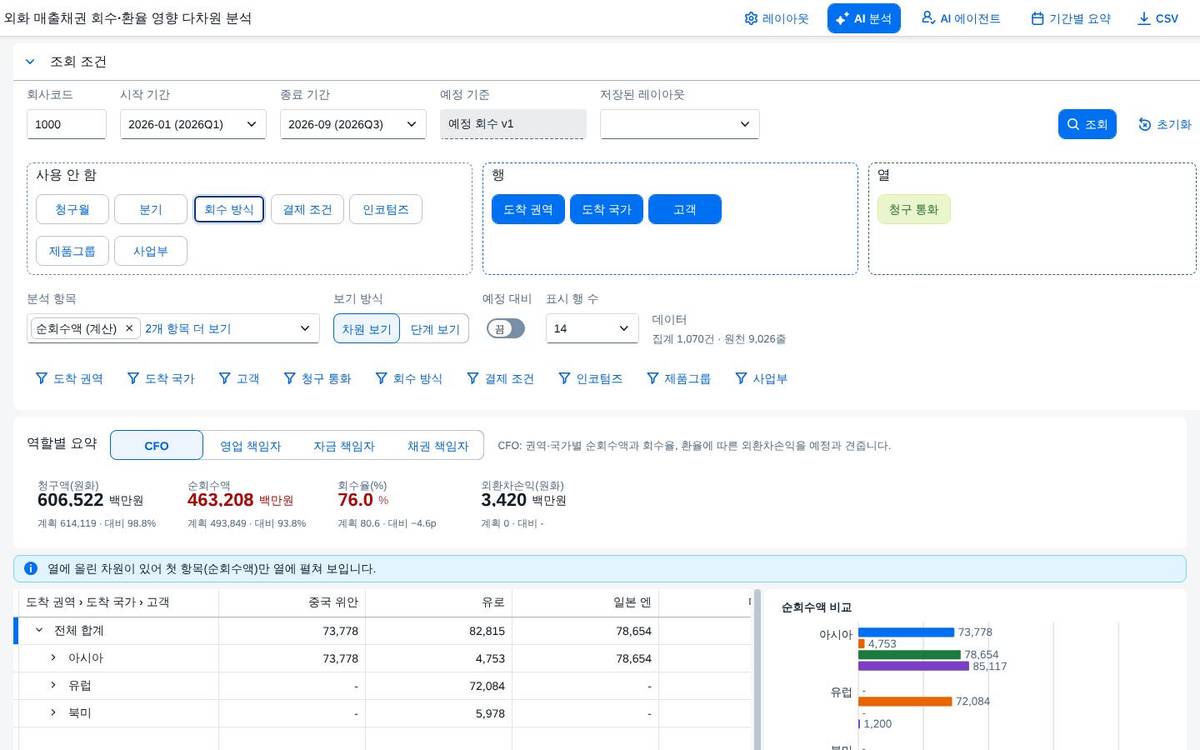Open the 제품그룹 filter
The width and height of the screenshot is (1200, 750).
[679, 379]
